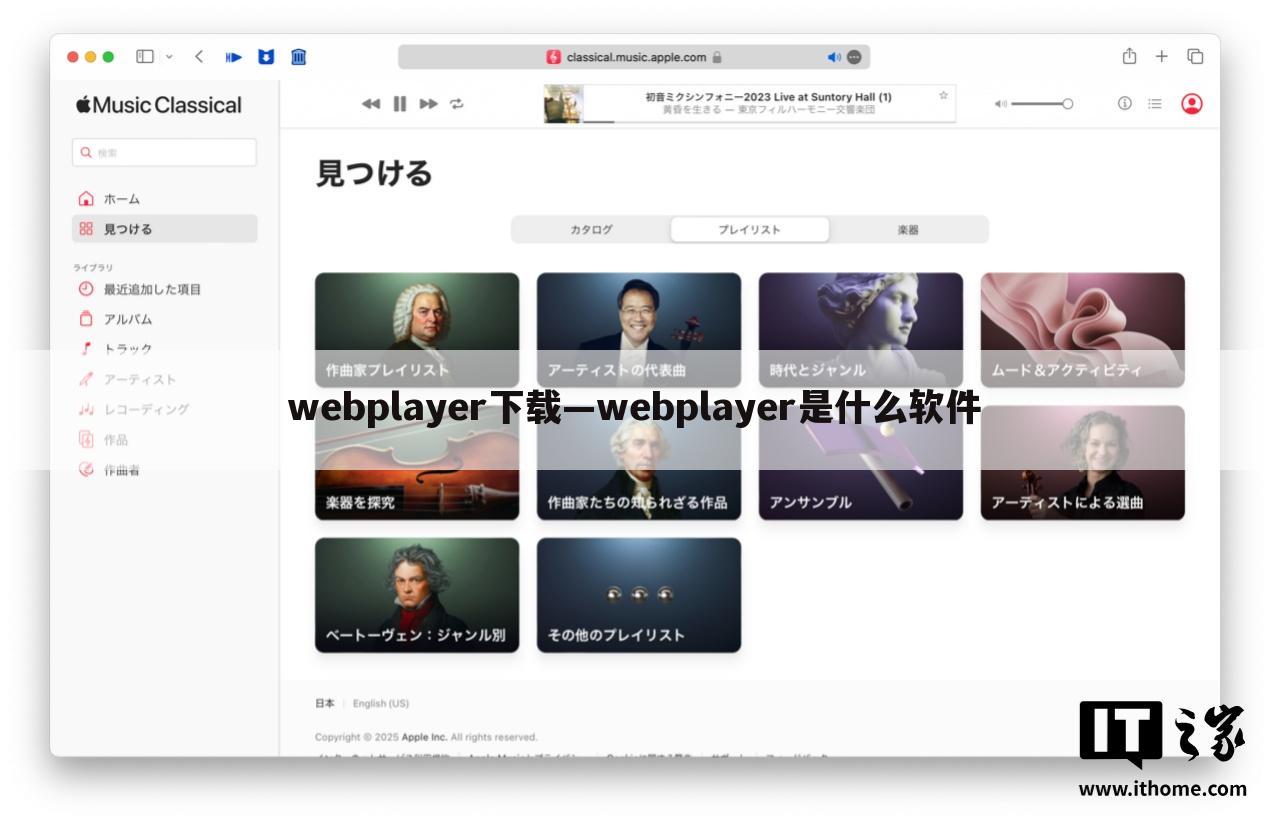Switch to プレイリスト tab

coord(750,230)
